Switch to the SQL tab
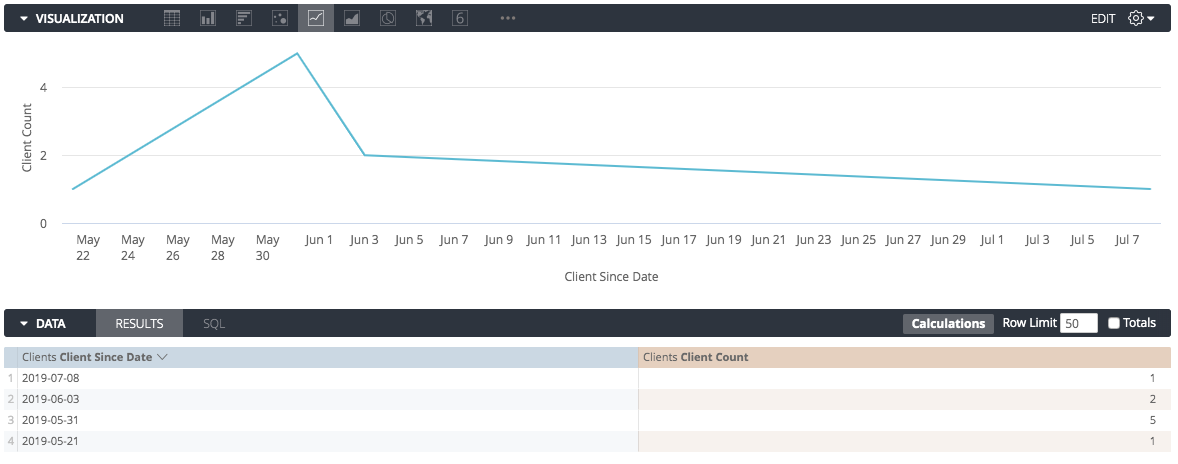 [214, 323]
